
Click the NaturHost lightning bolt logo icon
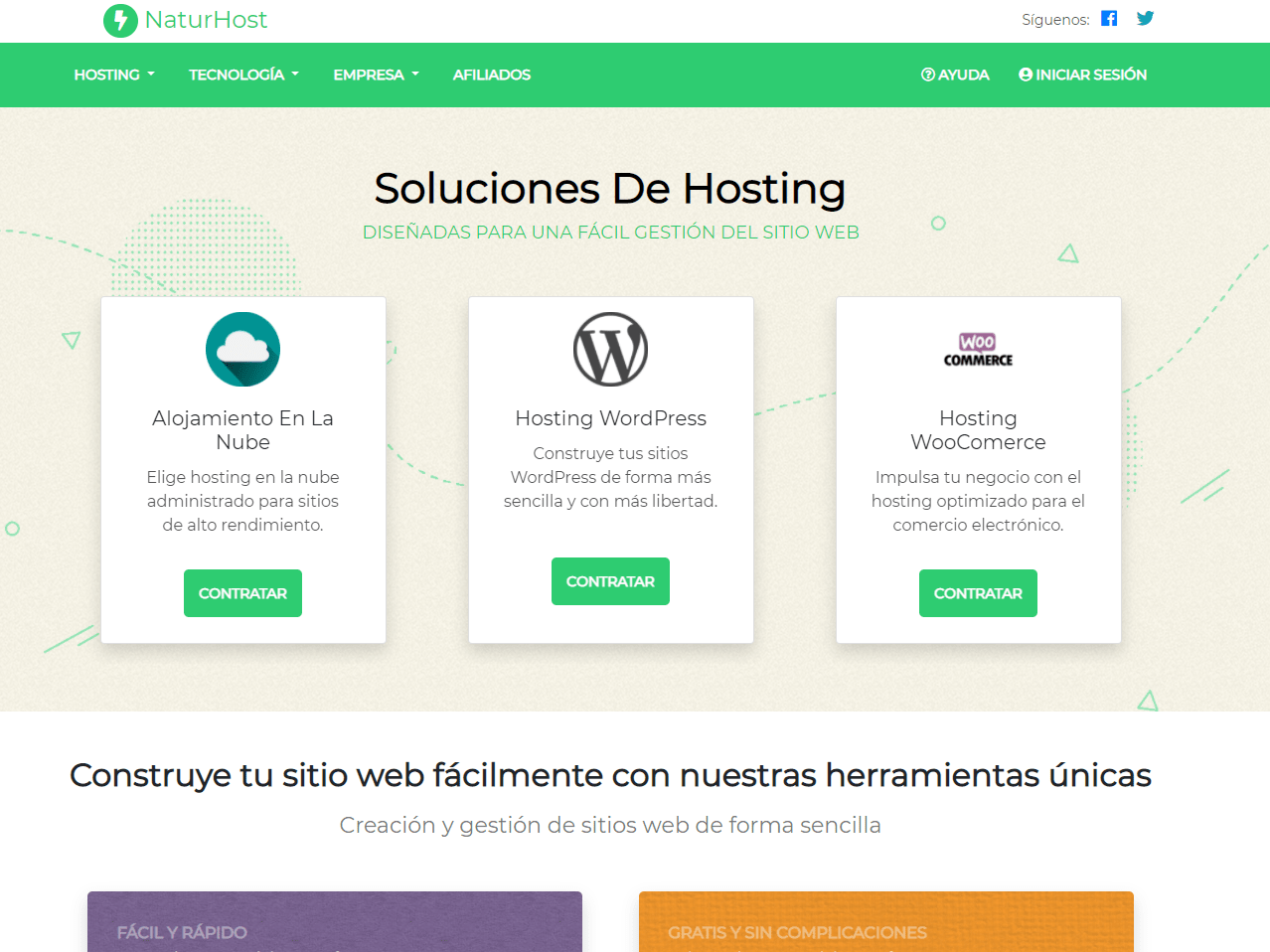click(x=120, y=20)
